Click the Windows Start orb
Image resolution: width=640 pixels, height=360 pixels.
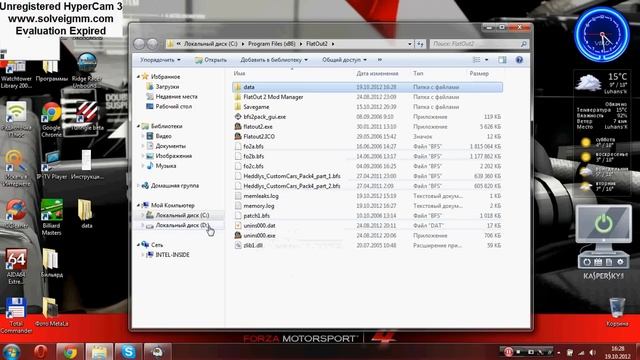(x=11, y=351)
